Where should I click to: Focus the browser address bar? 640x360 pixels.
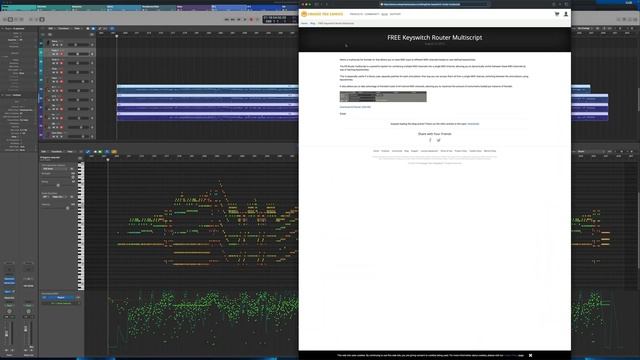(435, 4)
